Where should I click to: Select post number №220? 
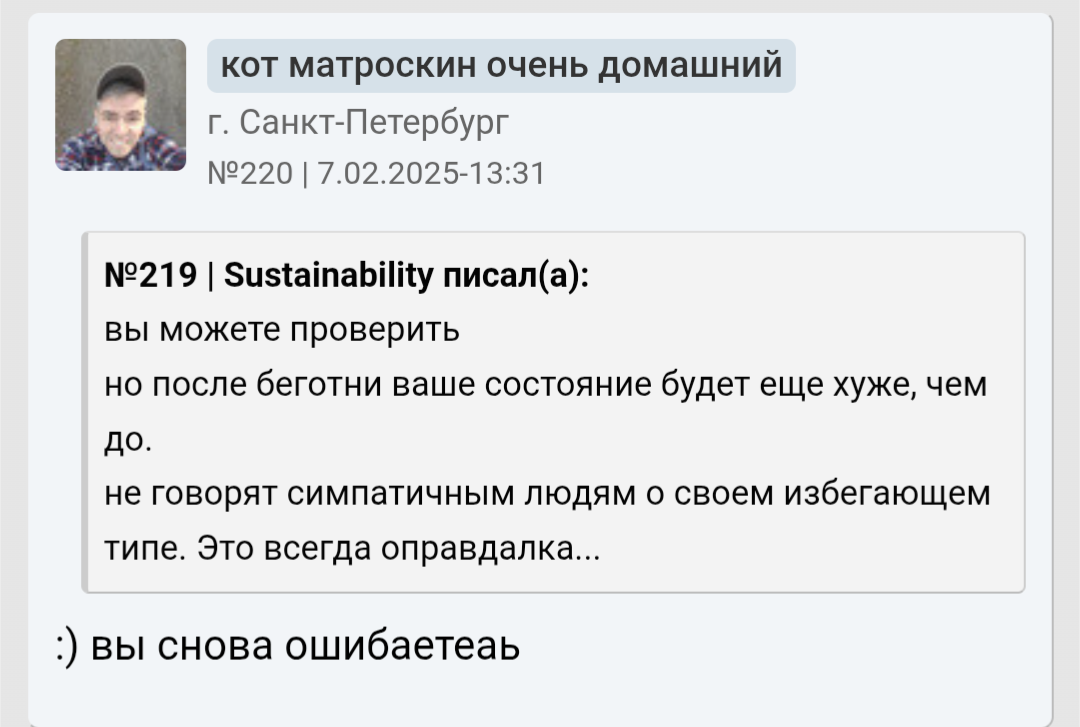coord(250,174)
